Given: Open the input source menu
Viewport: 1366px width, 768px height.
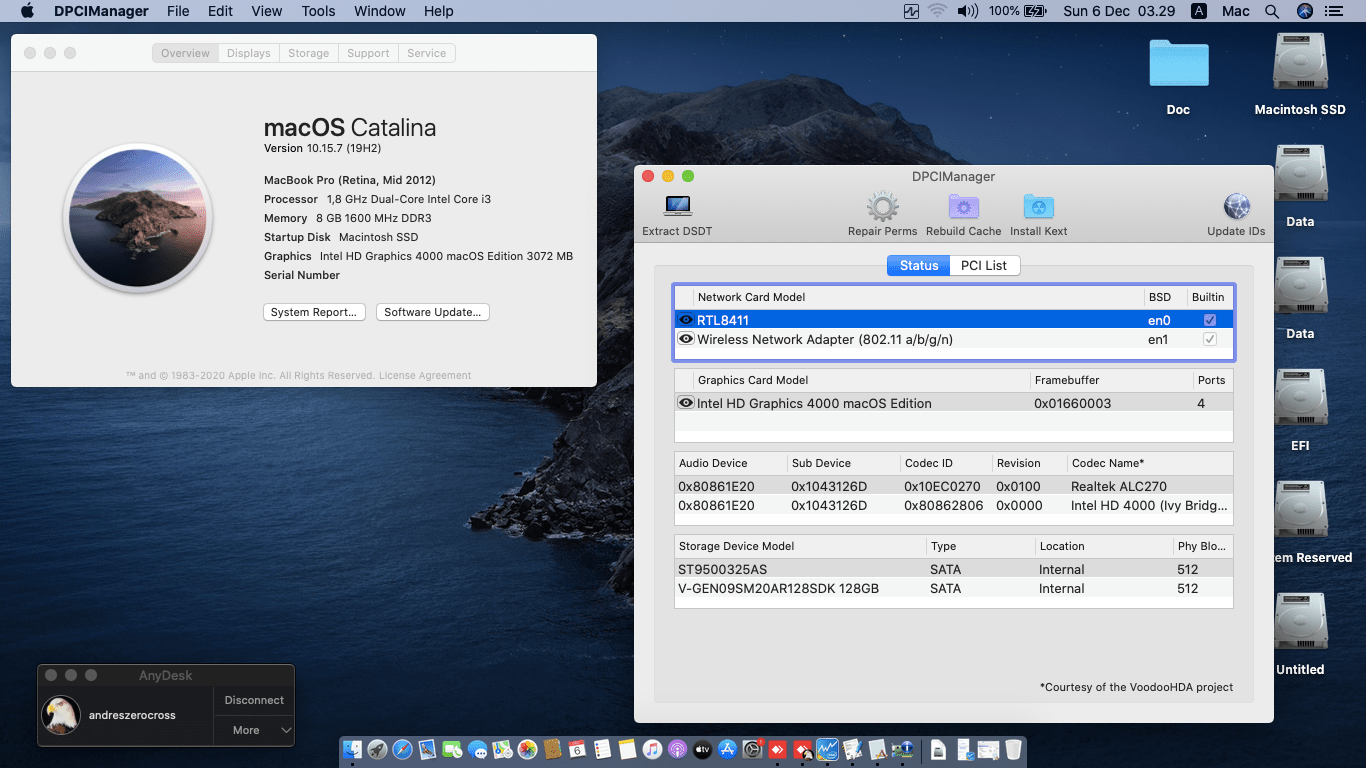Looking at the screenshot, I should [x=1198, y=11].
